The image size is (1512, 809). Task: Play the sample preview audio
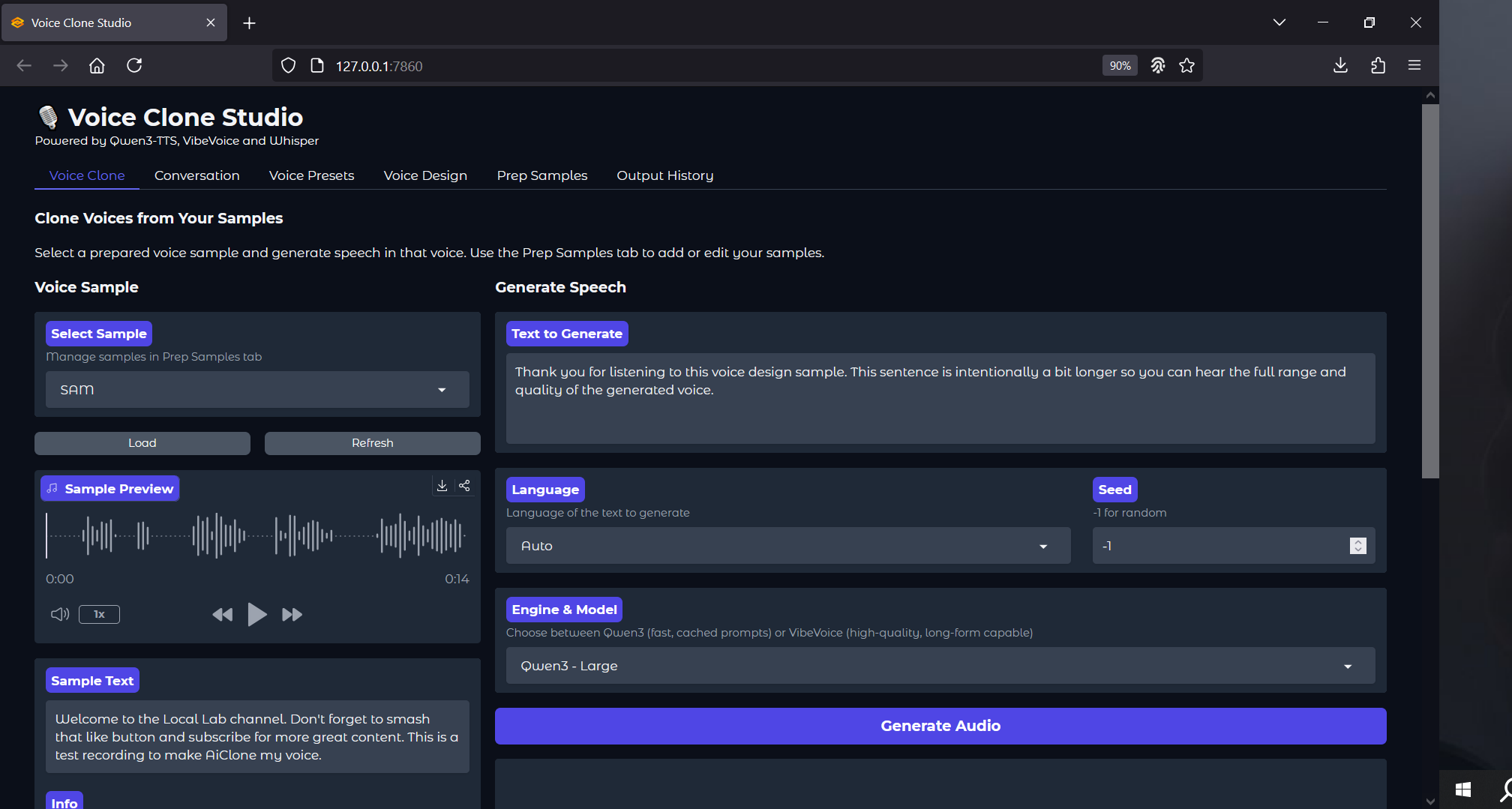(x=257, y=615)
